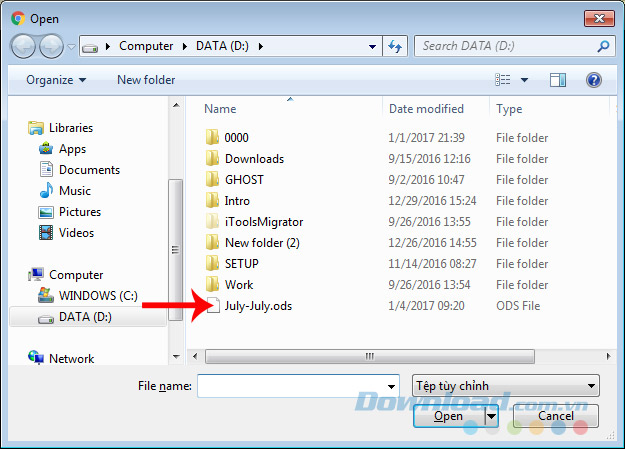The width and height of the screenshot is (625, 449).
Task: Select DATA (D:) in the address breadcrumb
Action: click(x=222, y=46)
